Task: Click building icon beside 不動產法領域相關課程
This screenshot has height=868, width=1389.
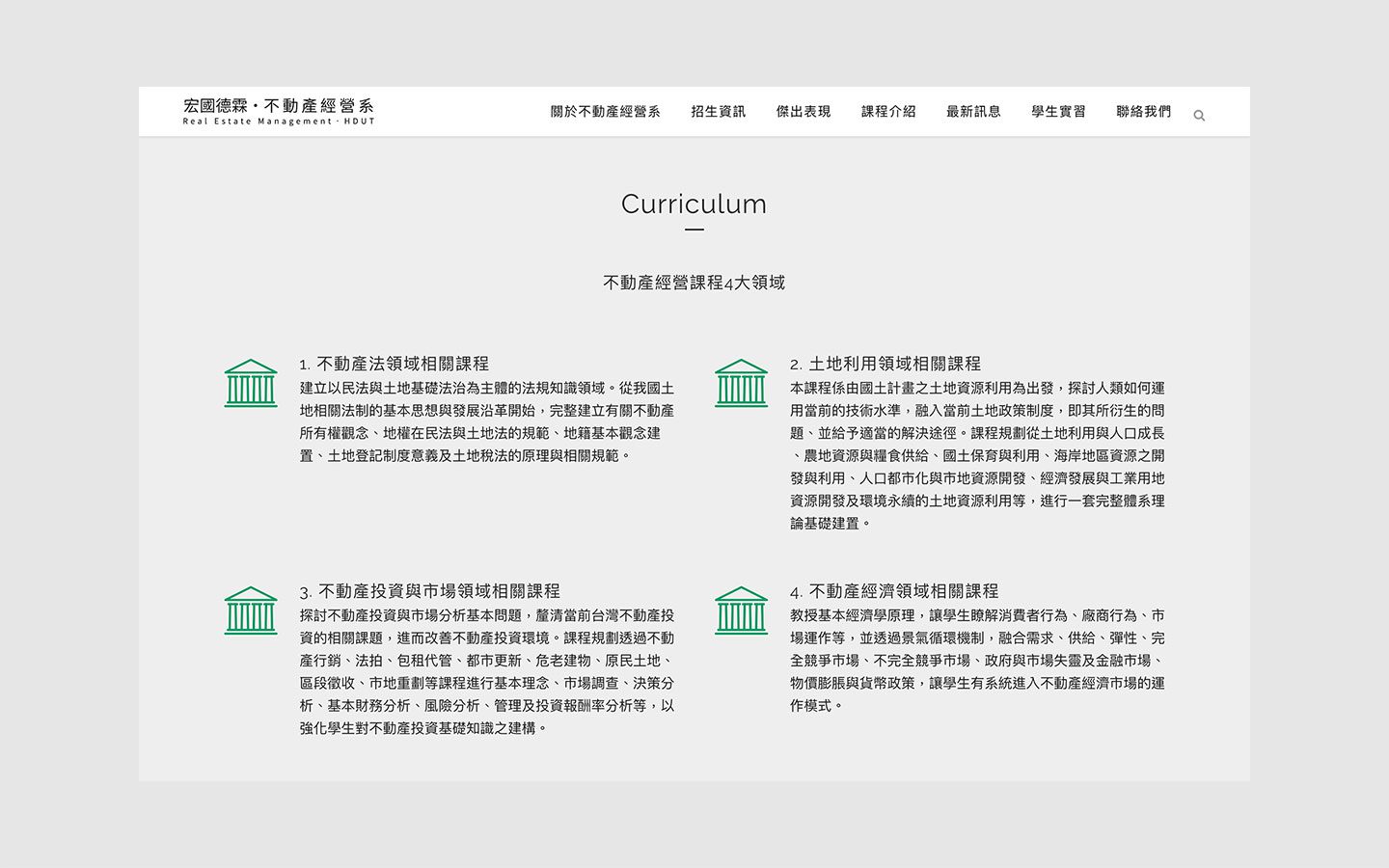Action: [251, 383]
